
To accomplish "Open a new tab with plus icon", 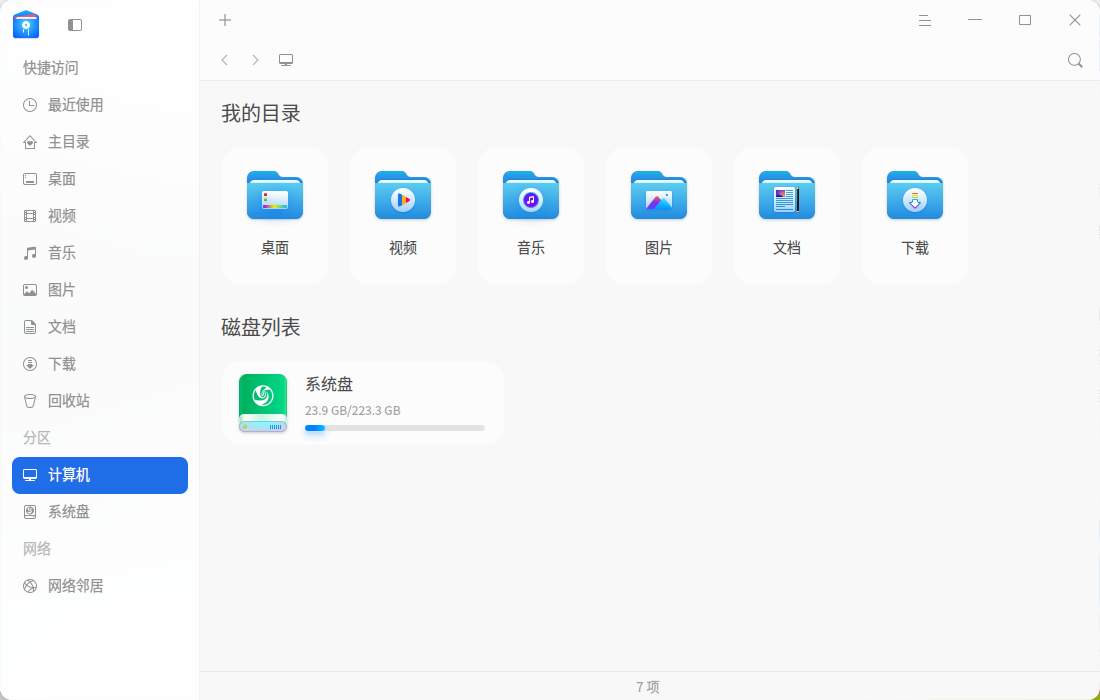I will [225, 20].
